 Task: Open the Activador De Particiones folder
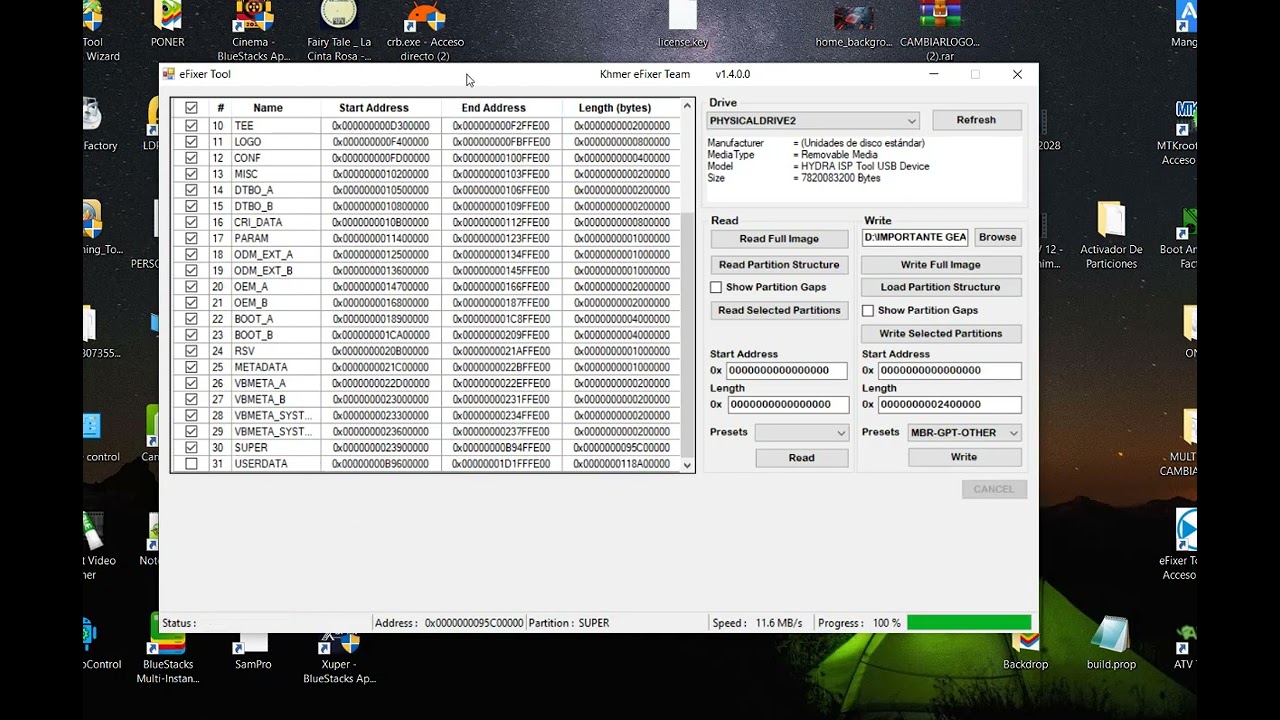1111,236
